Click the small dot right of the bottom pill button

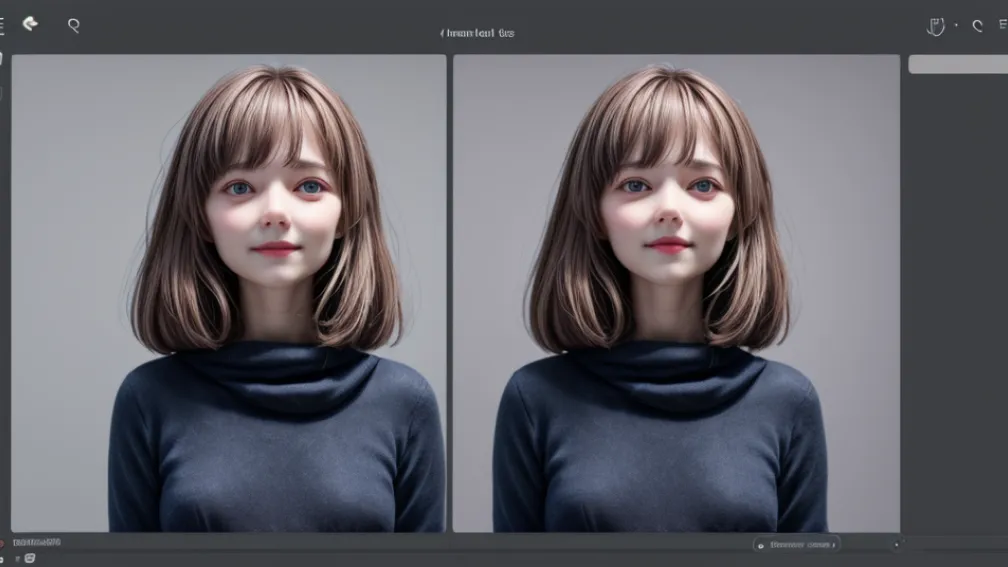click(x=896, y=544)
